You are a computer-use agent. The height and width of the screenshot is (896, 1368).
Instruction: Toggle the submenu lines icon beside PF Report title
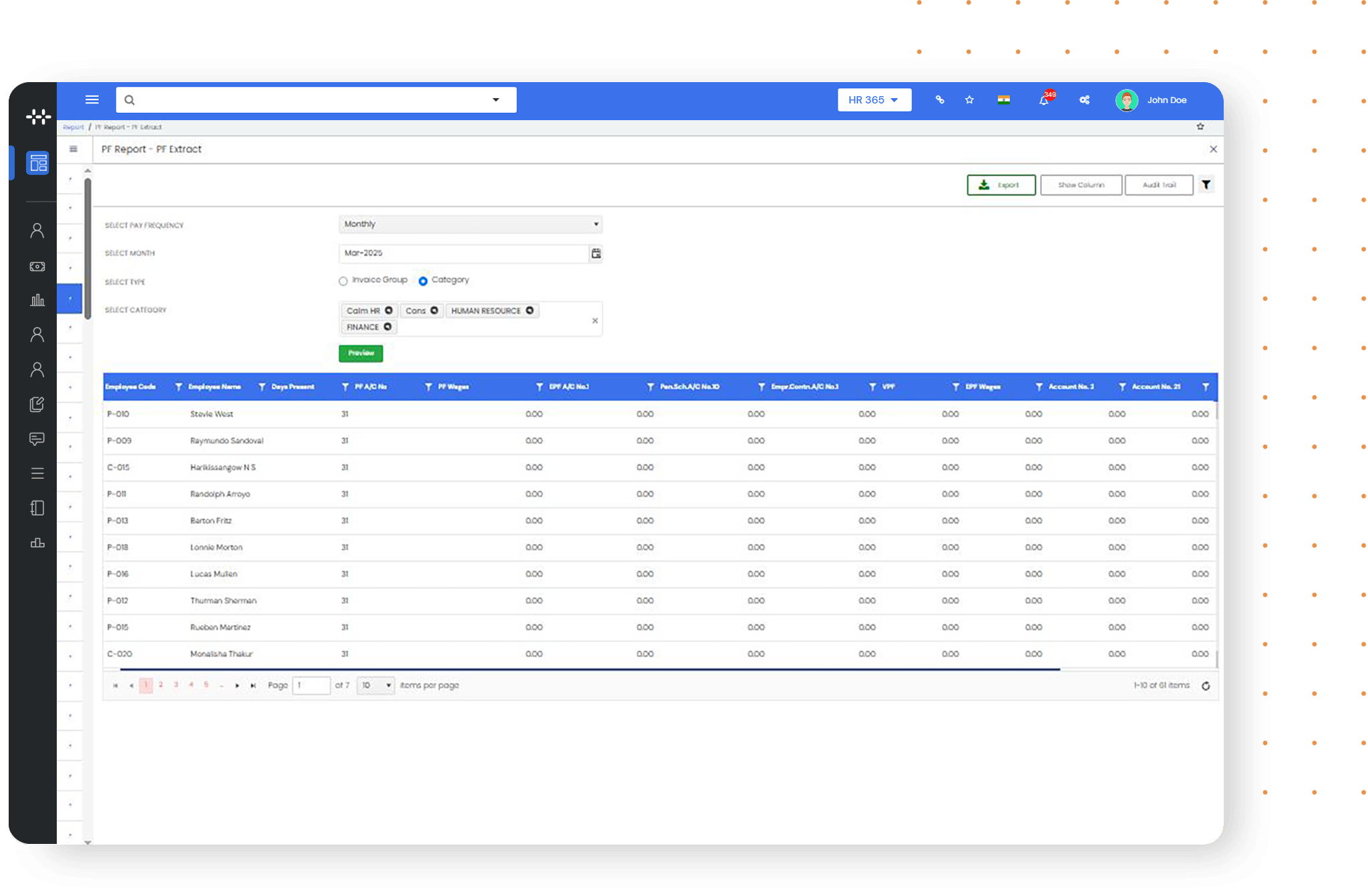point(73,149)
